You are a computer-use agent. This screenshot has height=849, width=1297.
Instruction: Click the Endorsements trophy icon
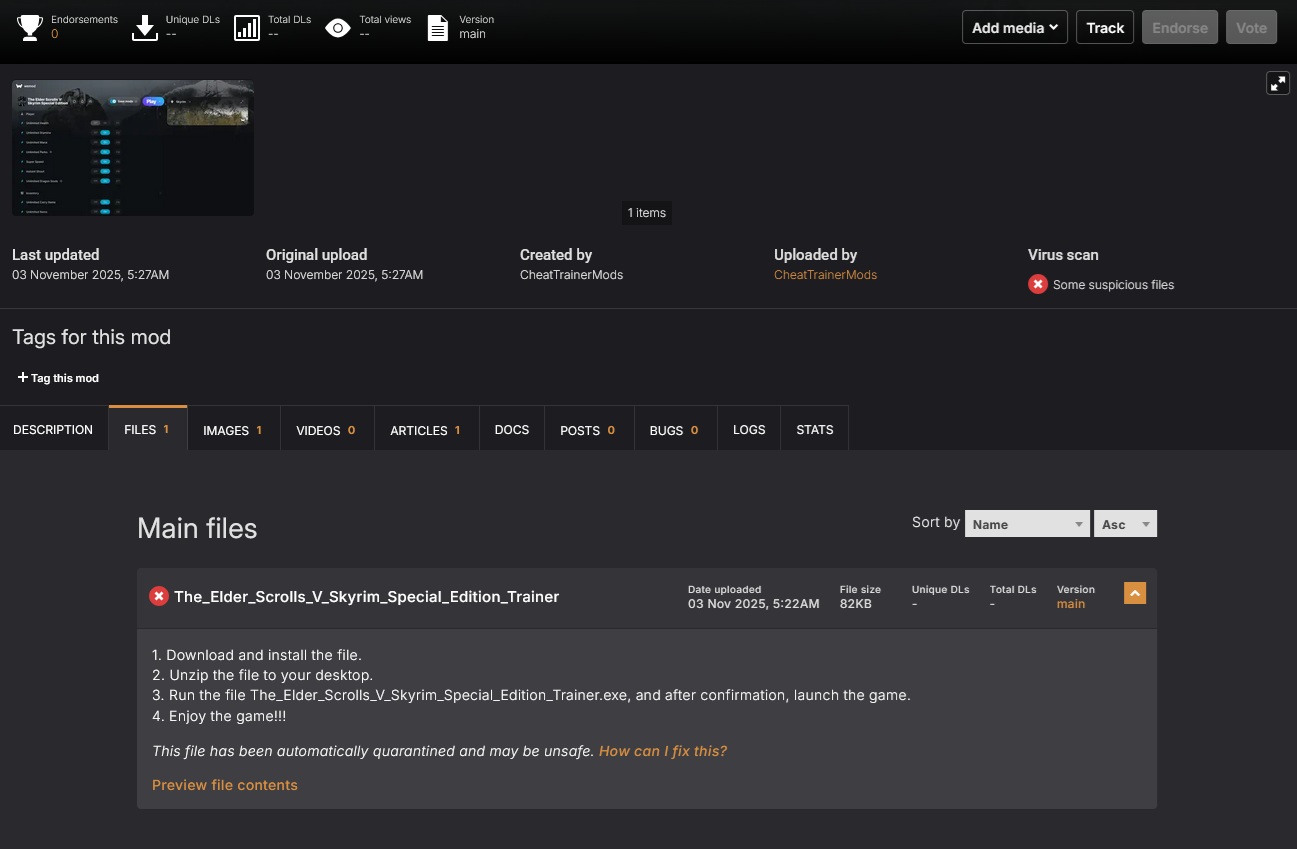30,27
